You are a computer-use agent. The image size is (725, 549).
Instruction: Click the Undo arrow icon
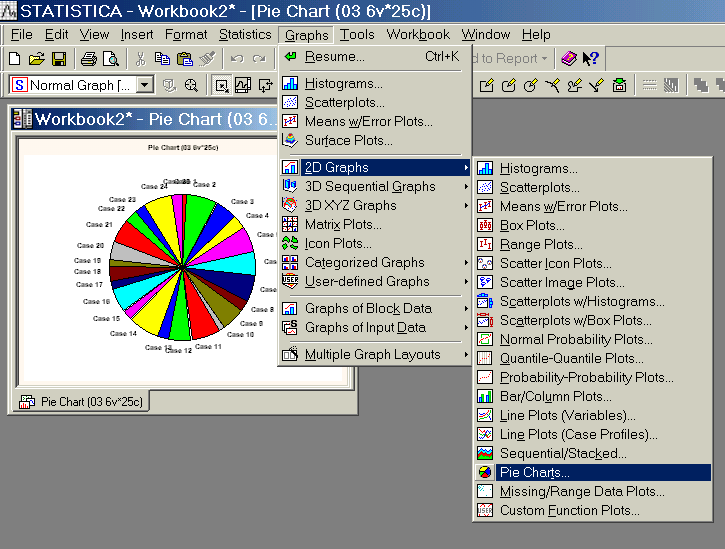point(237,59)
